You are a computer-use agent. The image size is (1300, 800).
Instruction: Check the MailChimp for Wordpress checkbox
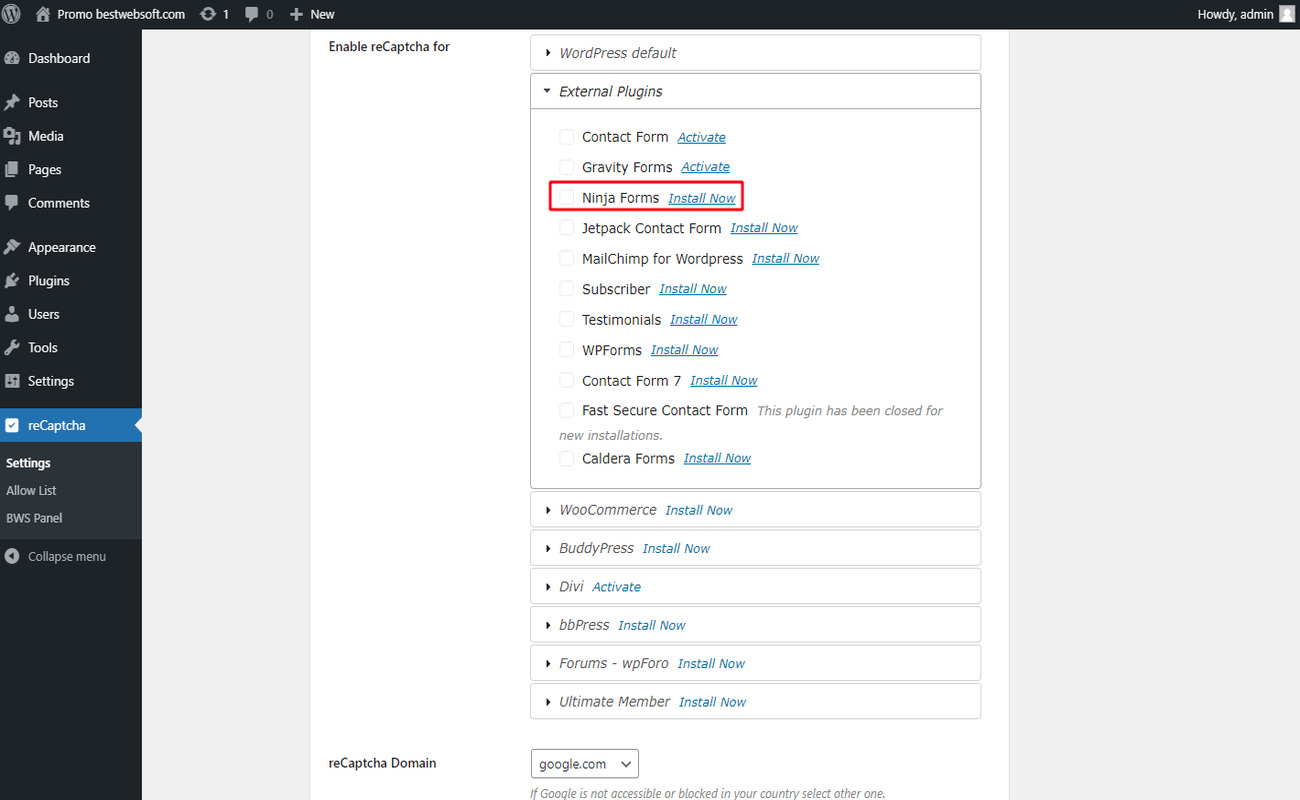(x=566, y=258)
